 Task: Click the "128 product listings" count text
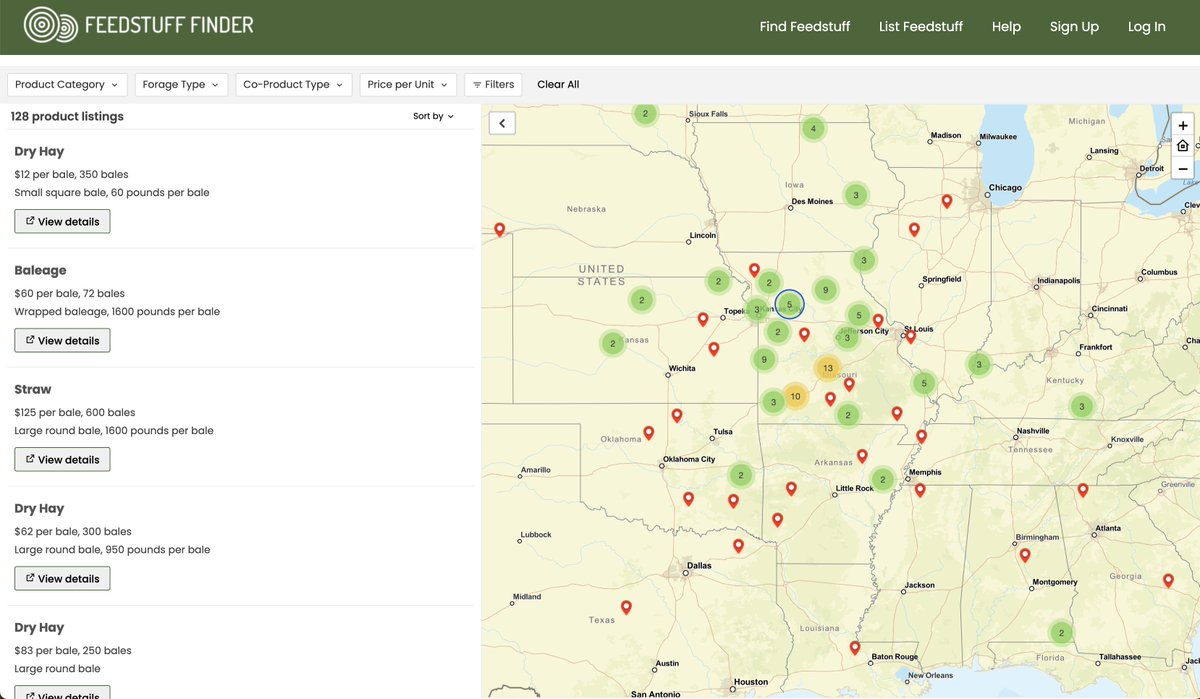pyautogui.click(x=67, y=116)
